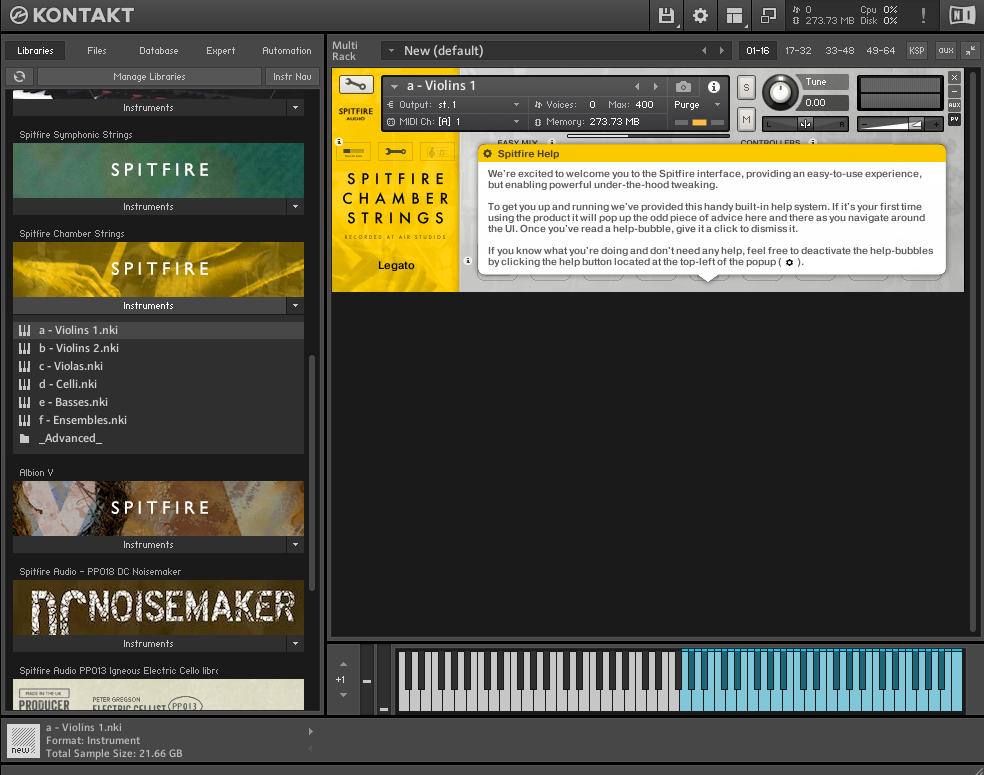Click the instrument info icon

point(714,87)
